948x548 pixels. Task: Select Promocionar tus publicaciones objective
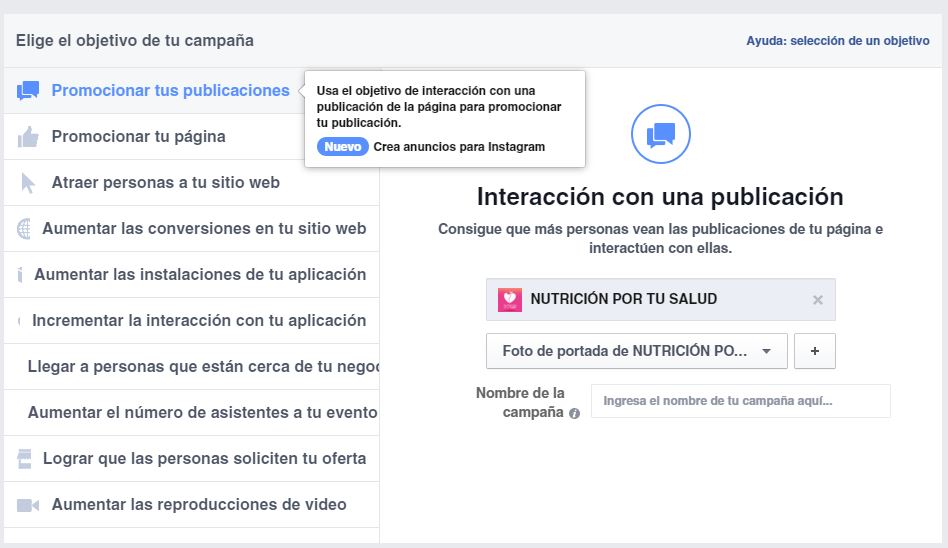192,91
